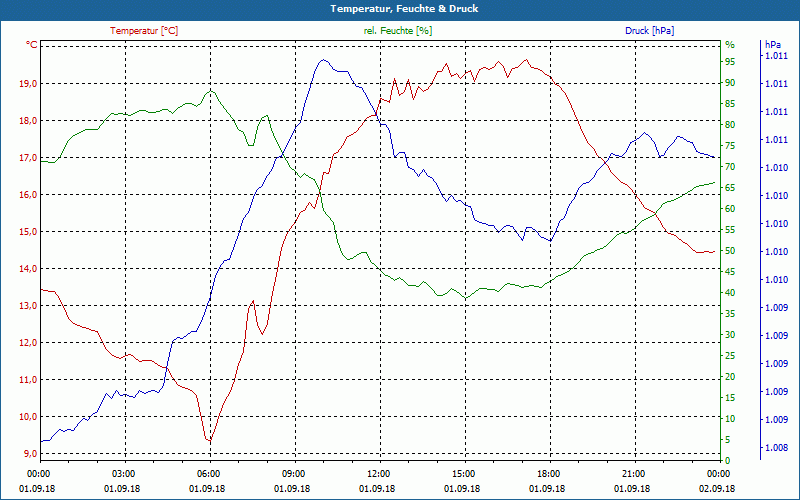Click the "16,0" temperature axis tick
This screenshot has height=500, width=800.
(29, 195)
